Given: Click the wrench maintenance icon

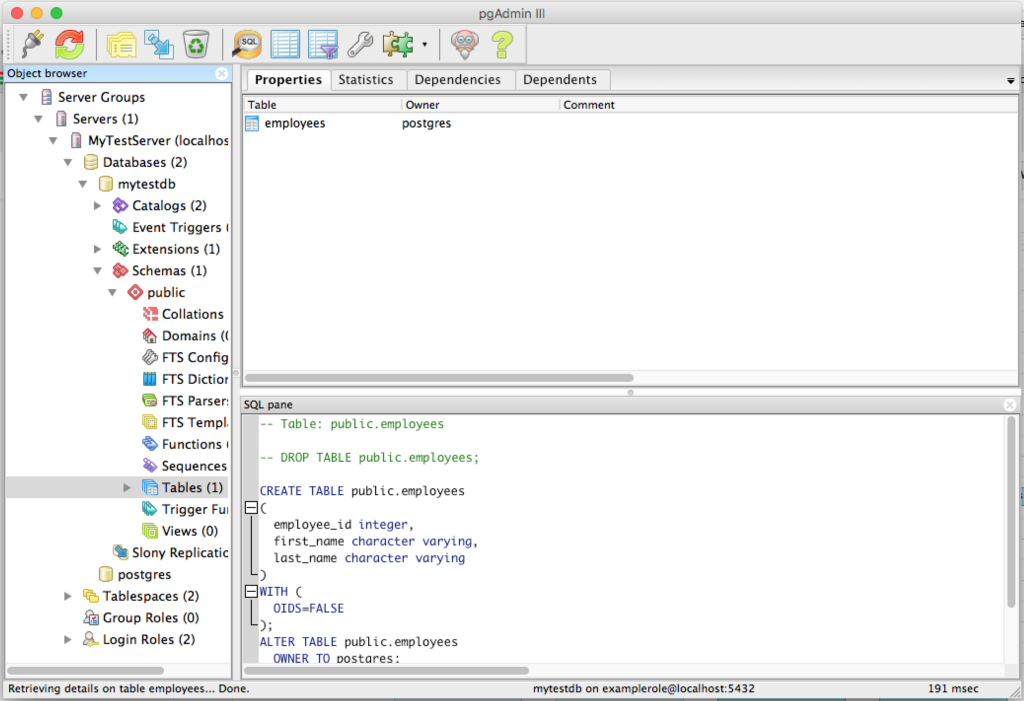Looking at the screenshot, I should (360, 44).
